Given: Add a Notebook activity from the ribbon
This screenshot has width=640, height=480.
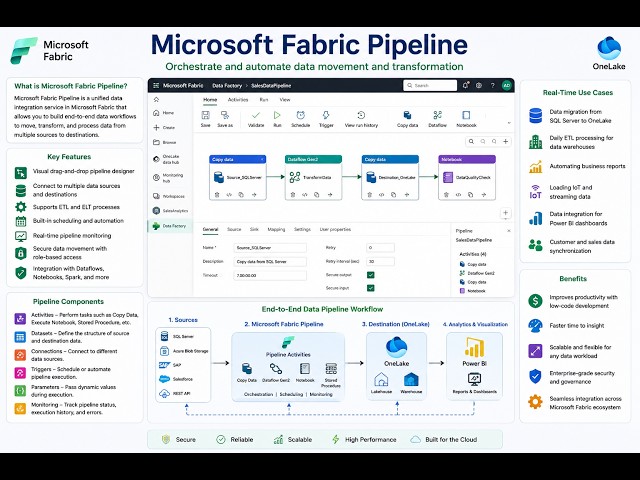Looking at the screenshot, I should pos(466,119).
